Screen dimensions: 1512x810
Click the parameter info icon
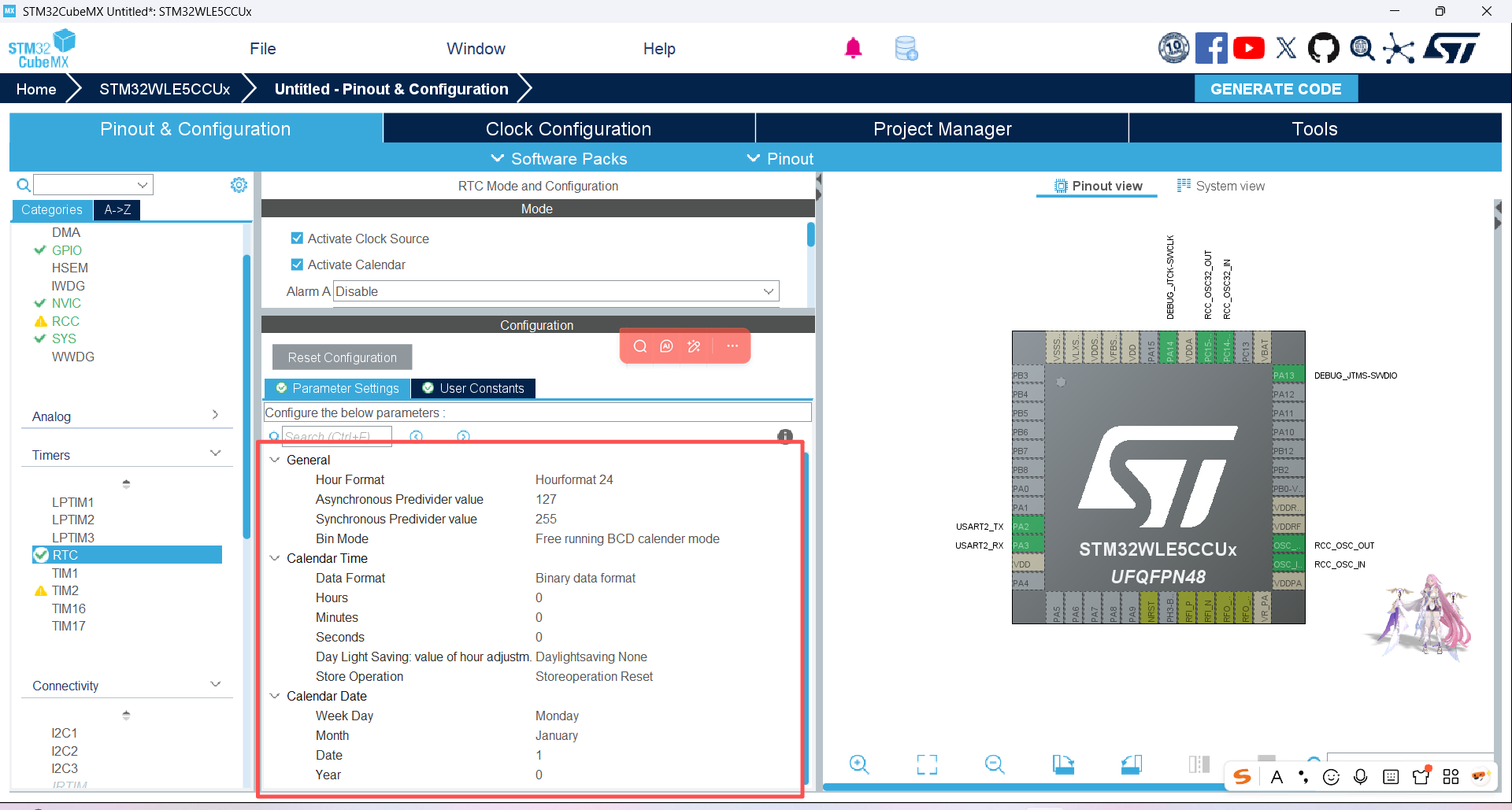(x=785, y=436)
